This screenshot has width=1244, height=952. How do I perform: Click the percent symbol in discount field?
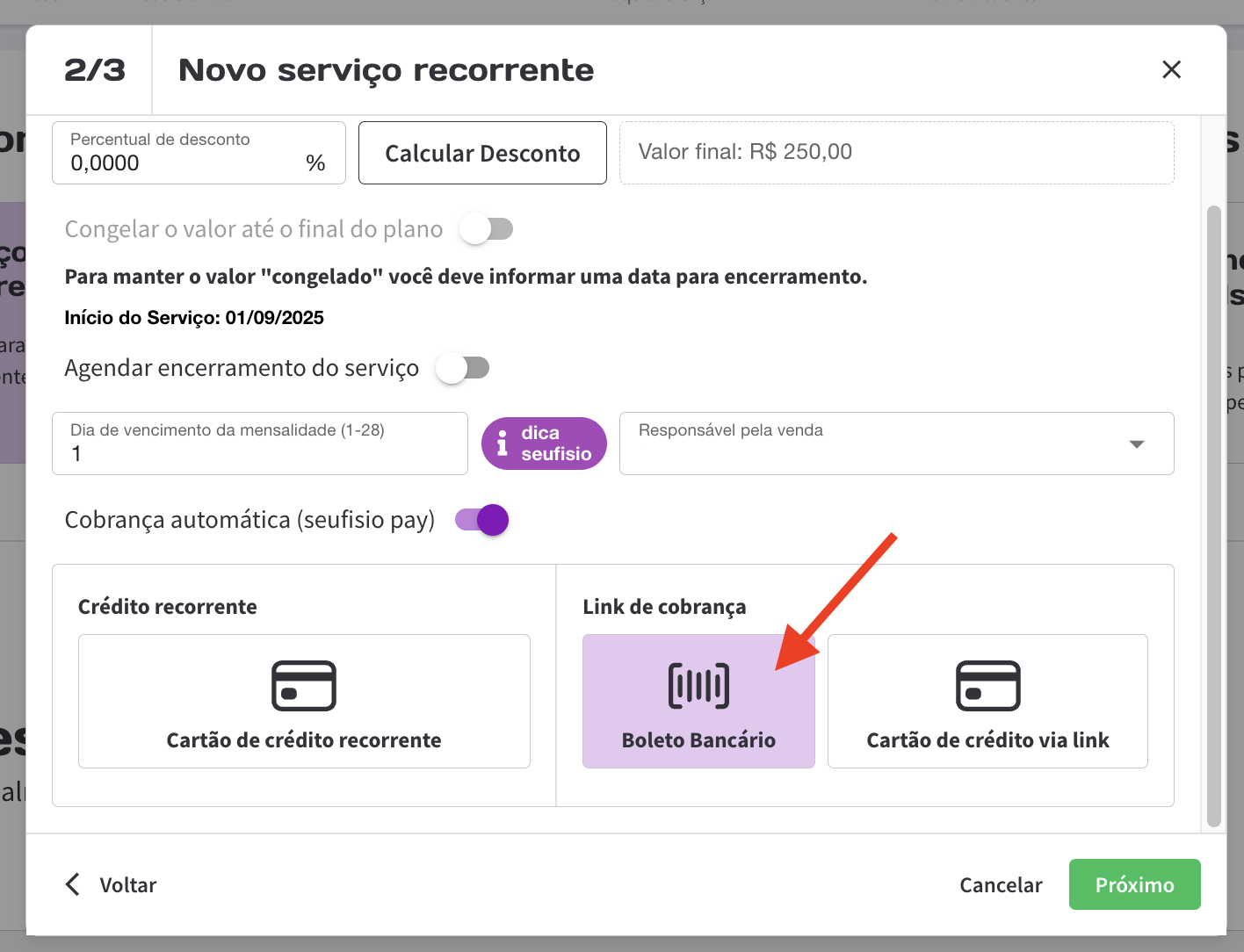pyautogui.click(x=315, y=163)
